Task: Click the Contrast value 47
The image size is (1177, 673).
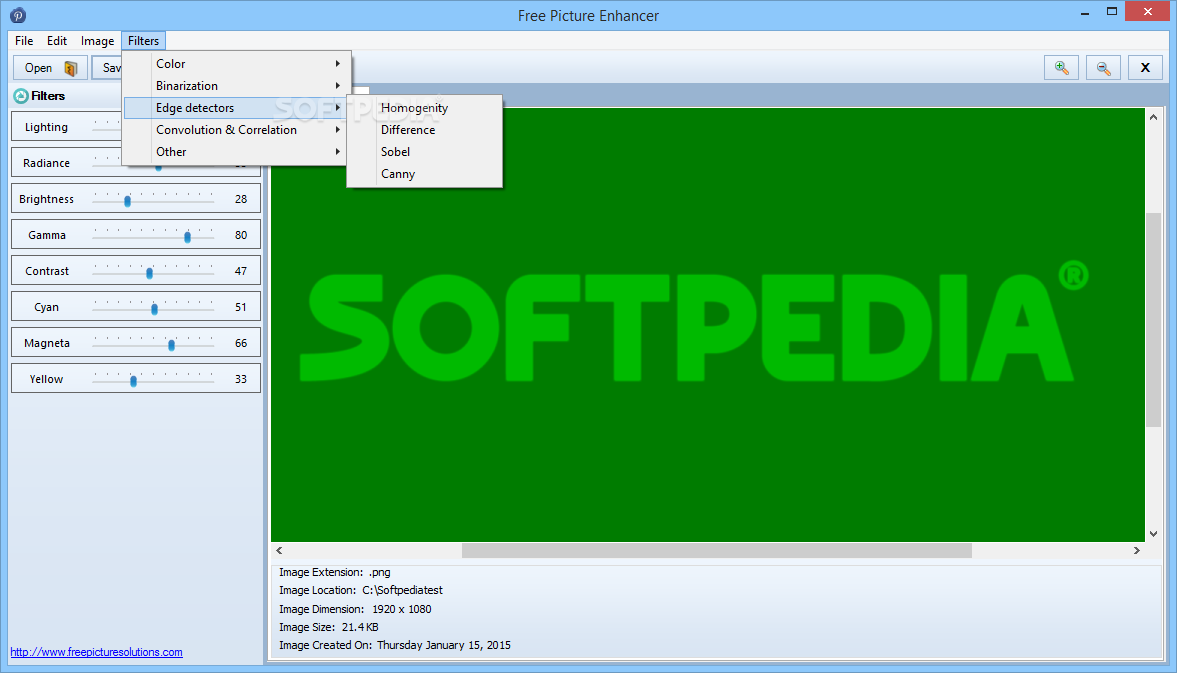Action: (241, 271)
